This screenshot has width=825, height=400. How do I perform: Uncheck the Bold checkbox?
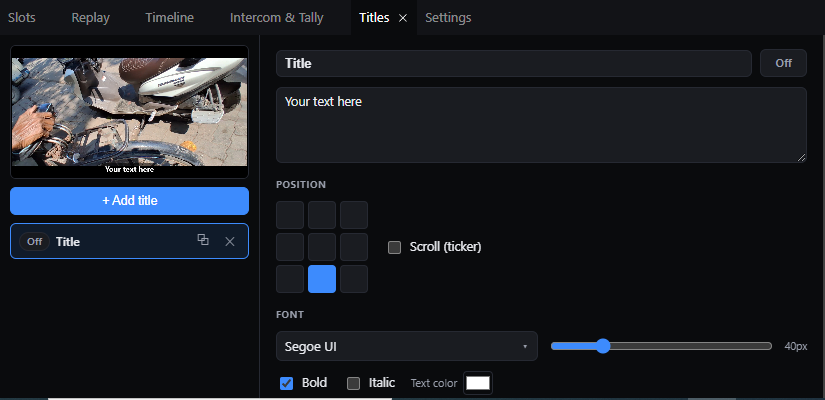click(286, 383)
